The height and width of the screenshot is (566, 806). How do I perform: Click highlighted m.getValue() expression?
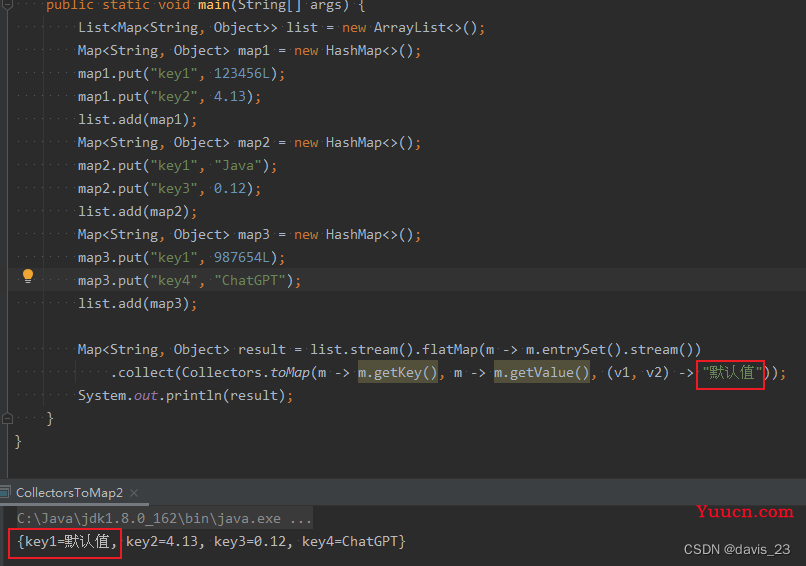click(542, 373)
